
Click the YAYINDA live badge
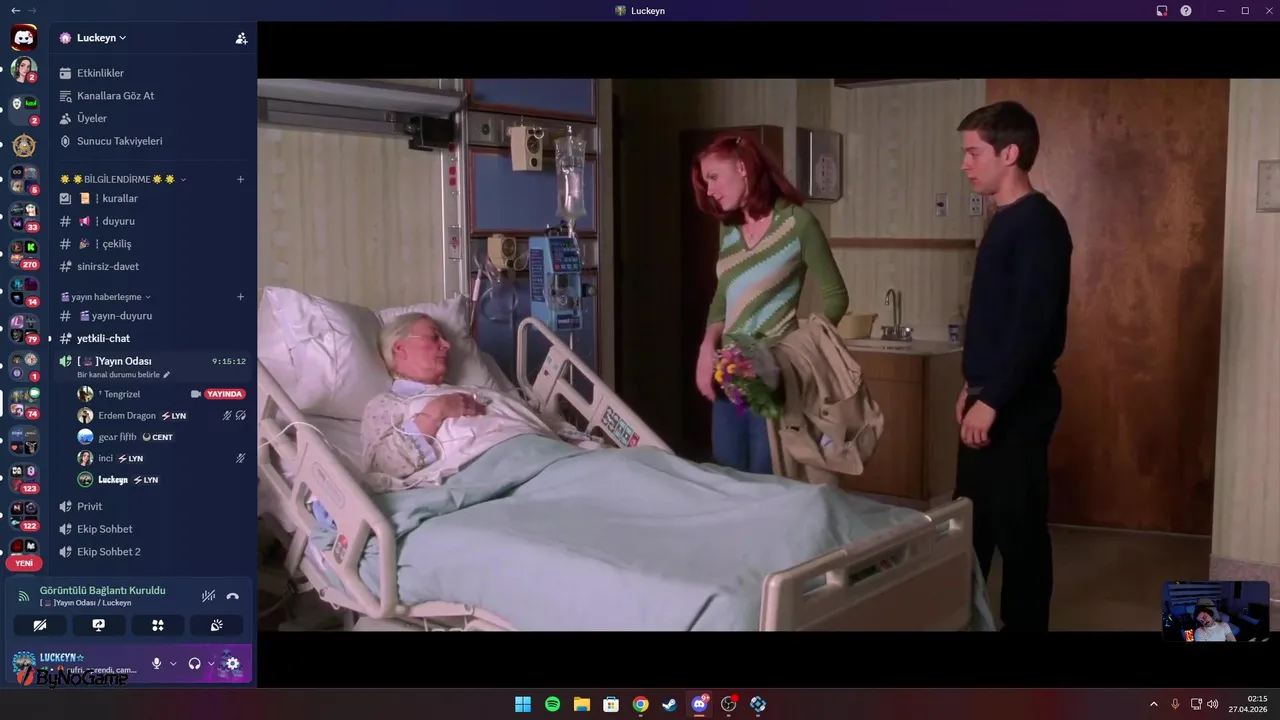225,394
